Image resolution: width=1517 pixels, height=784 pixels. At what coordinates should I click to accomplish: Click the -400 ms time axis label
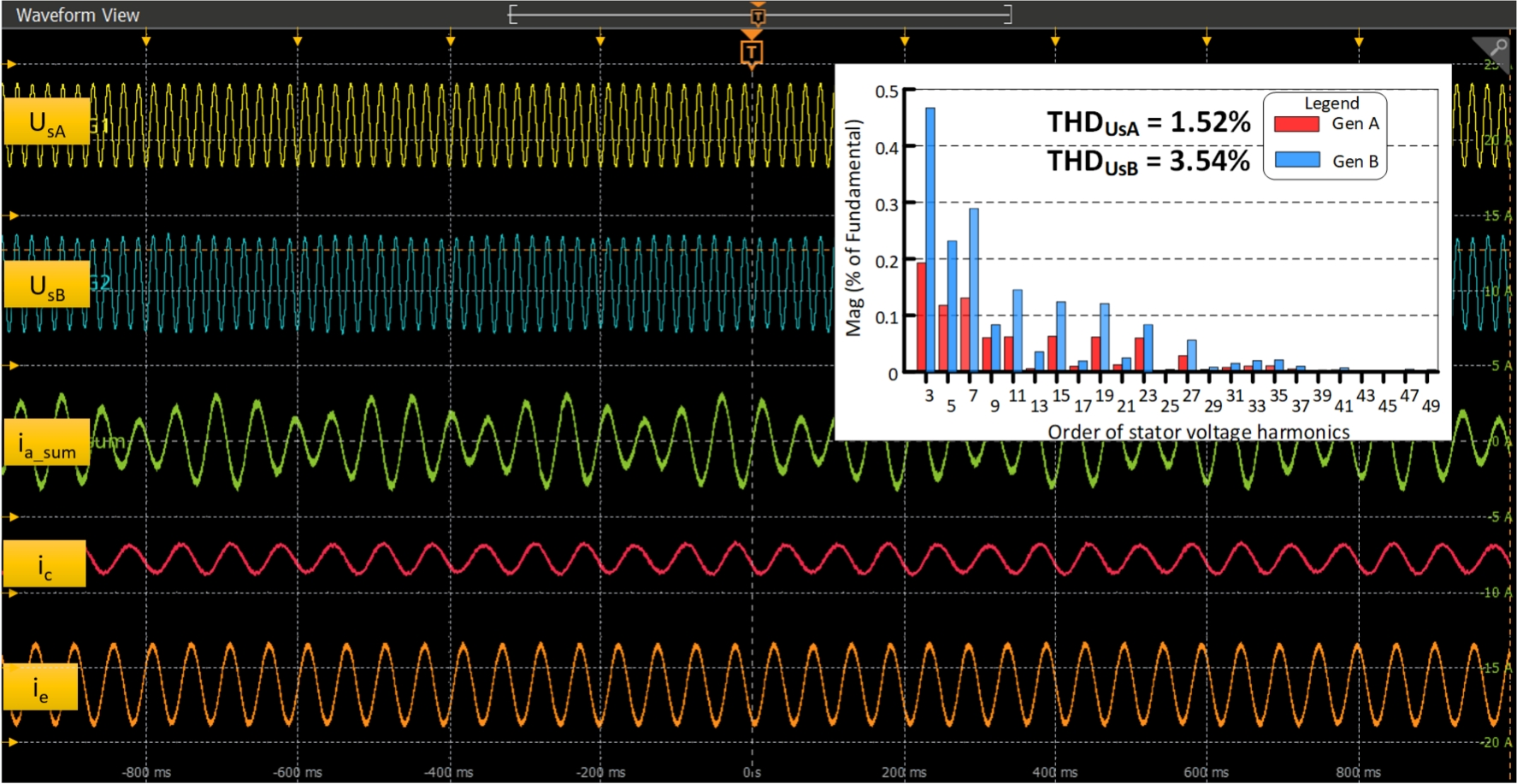coord(449,772)
